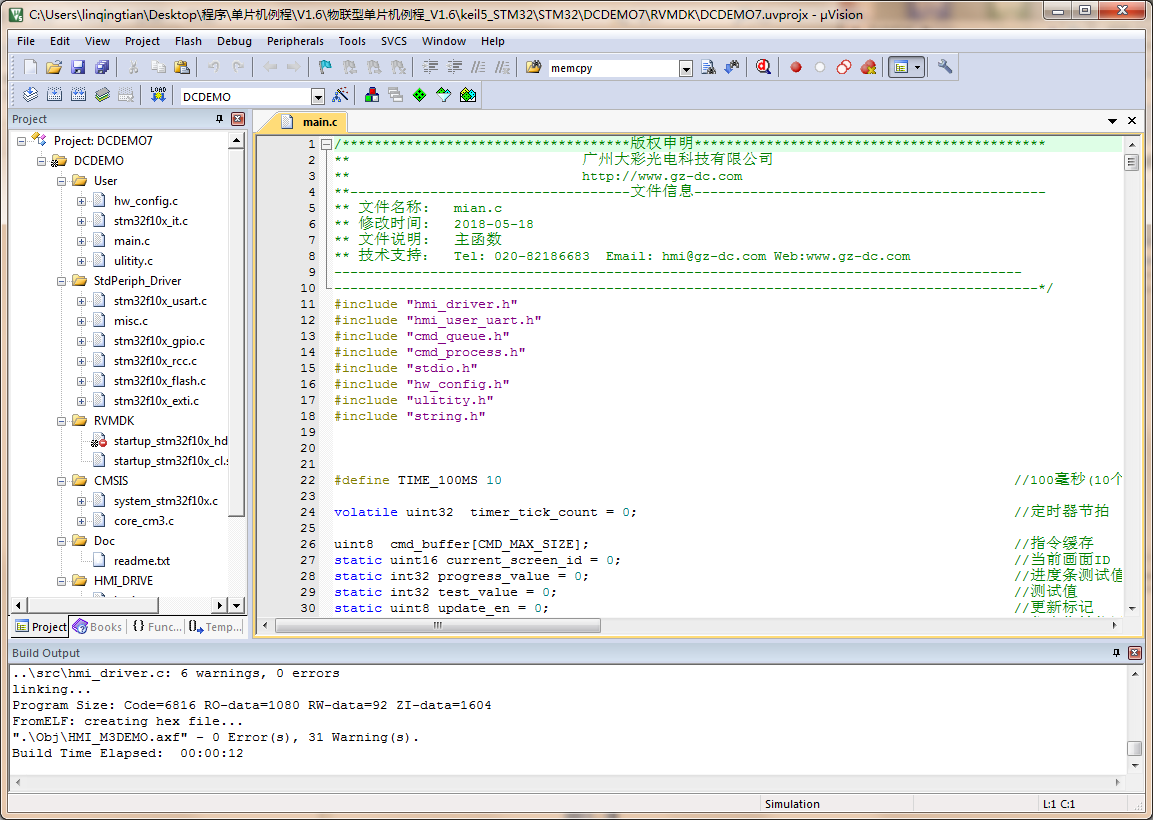Click the editor horizontal scrollbar thumb
1153x820 pixels.
tap(437, 626)
